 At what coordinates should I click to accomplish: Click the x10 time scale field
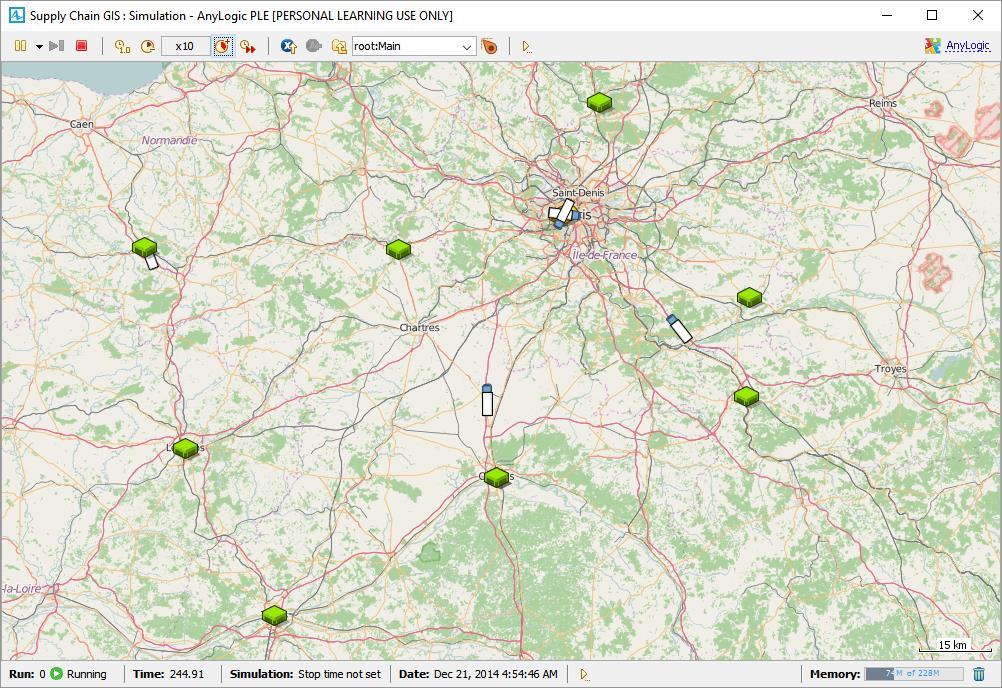pyautogui.click(x=185, y=46)
